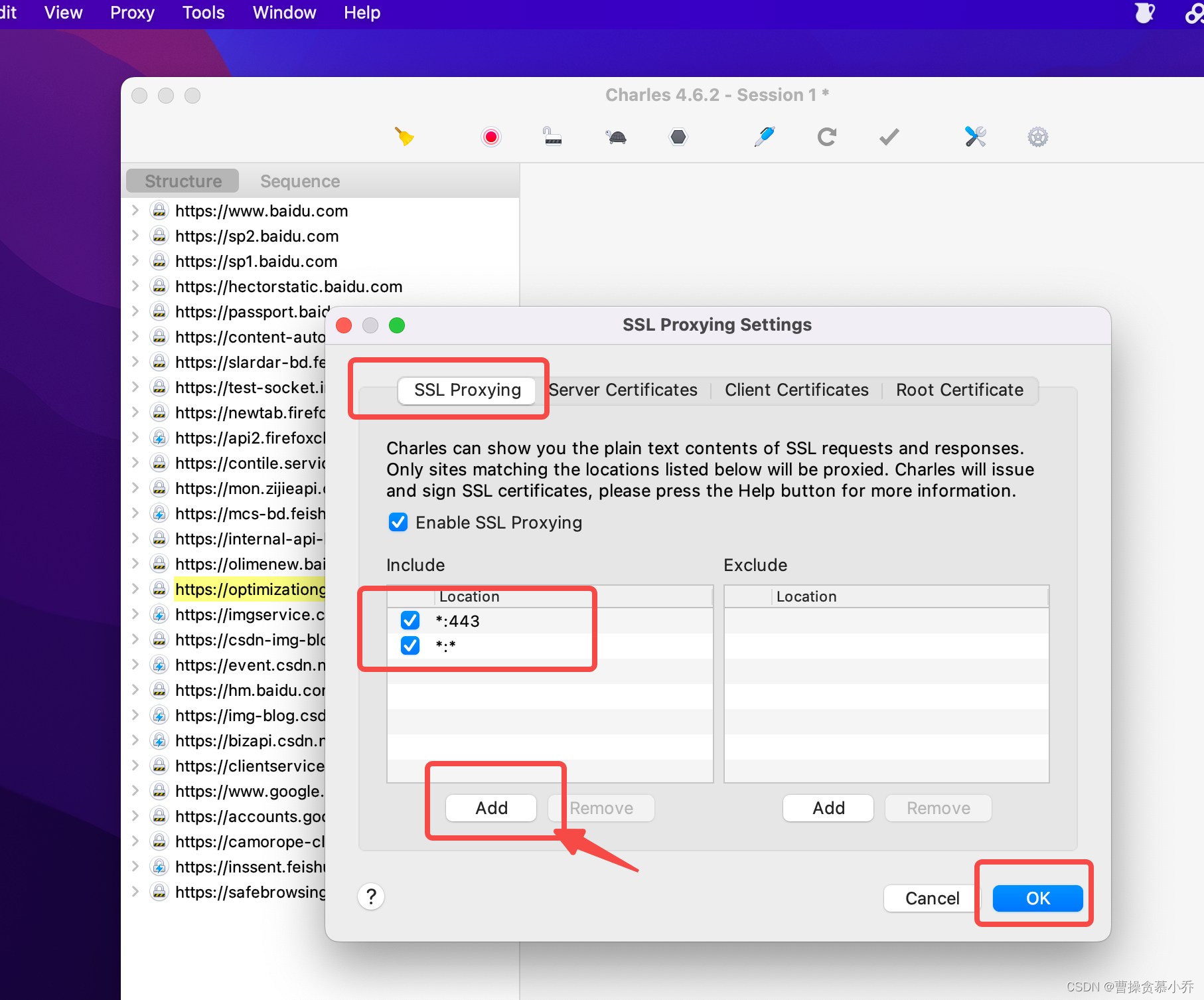
Task: Switch to the Root Certificate tab
Action: click(x=960, y=390)
